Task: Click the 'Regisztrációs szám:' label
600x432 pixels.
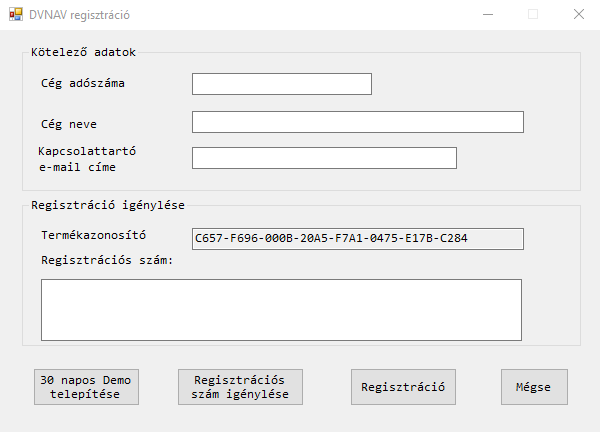Action: pyautogui.click(x=107, y=260)
